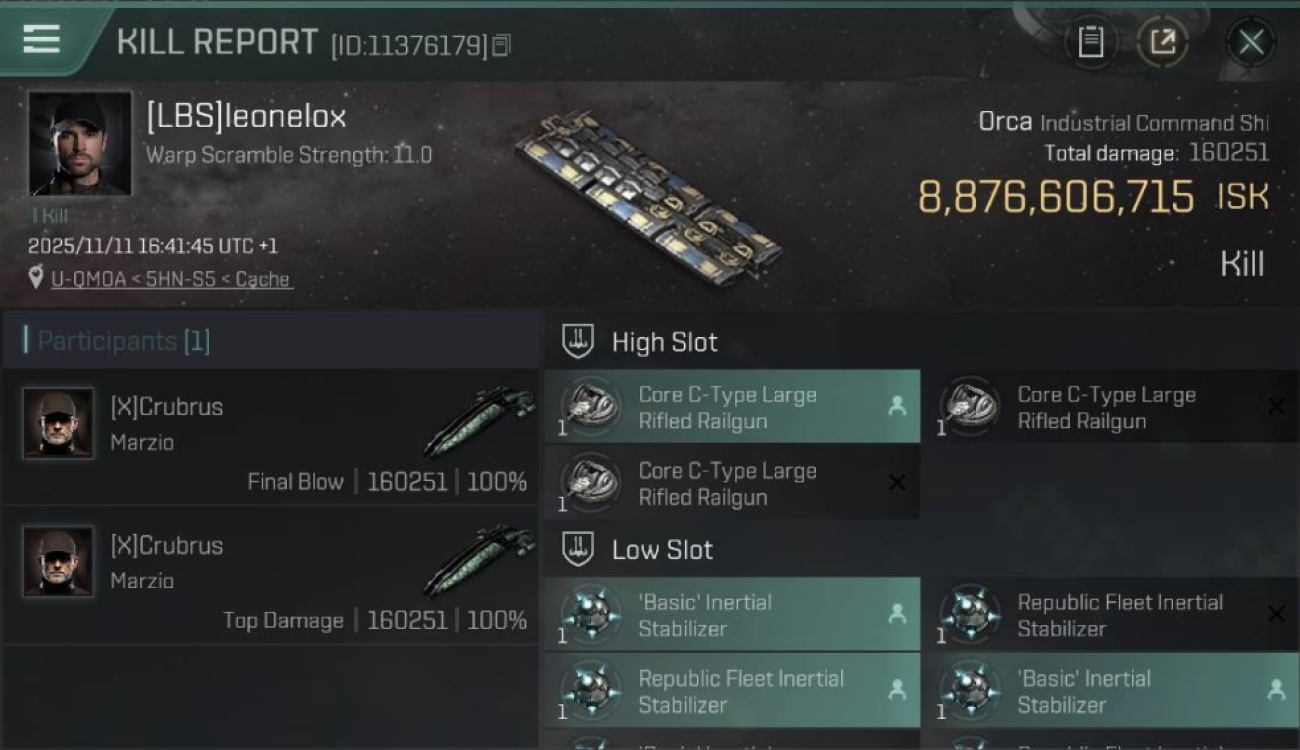Copy the kill report ID
1300x750 pixels.
[502, 45]
